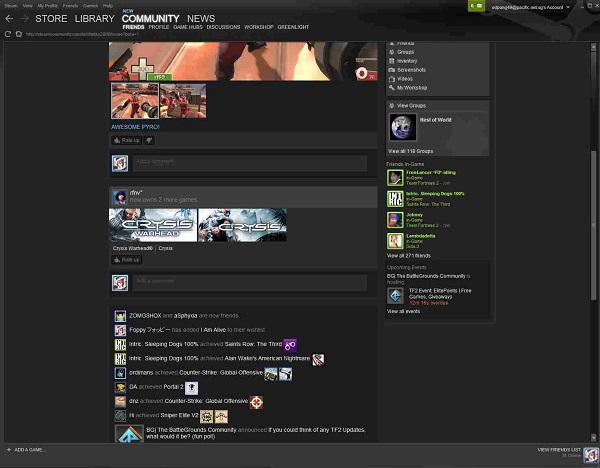600x468 pixels.
Task: Click View all 271 friends link
Action: point(409,256)
